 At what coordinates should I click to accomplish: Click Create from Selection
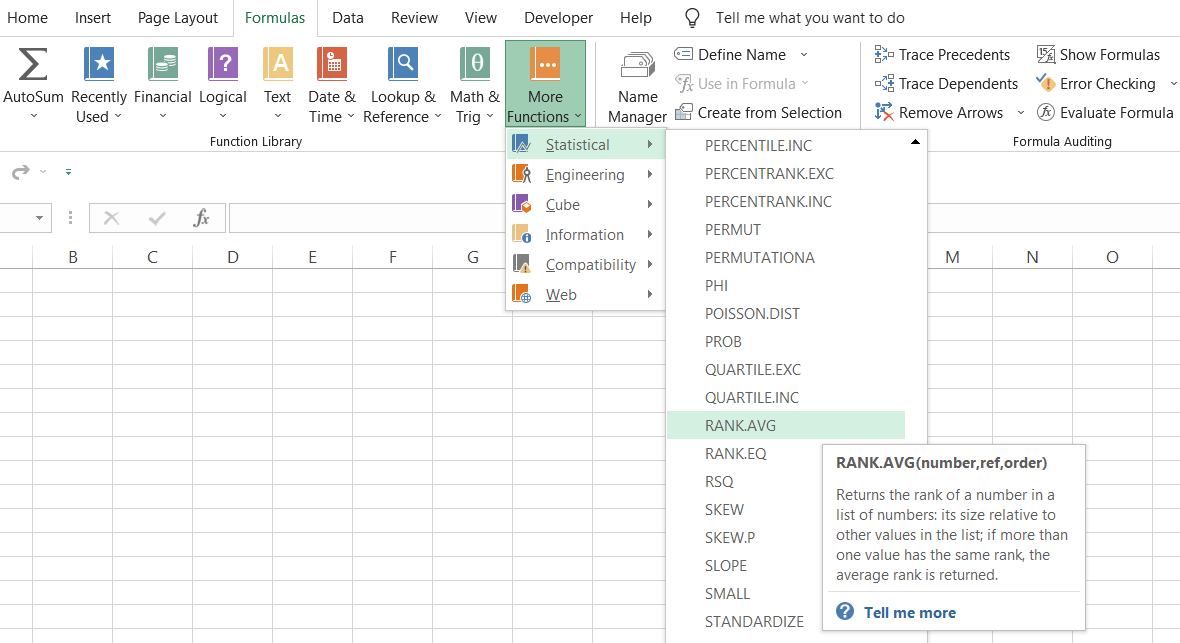770,112
